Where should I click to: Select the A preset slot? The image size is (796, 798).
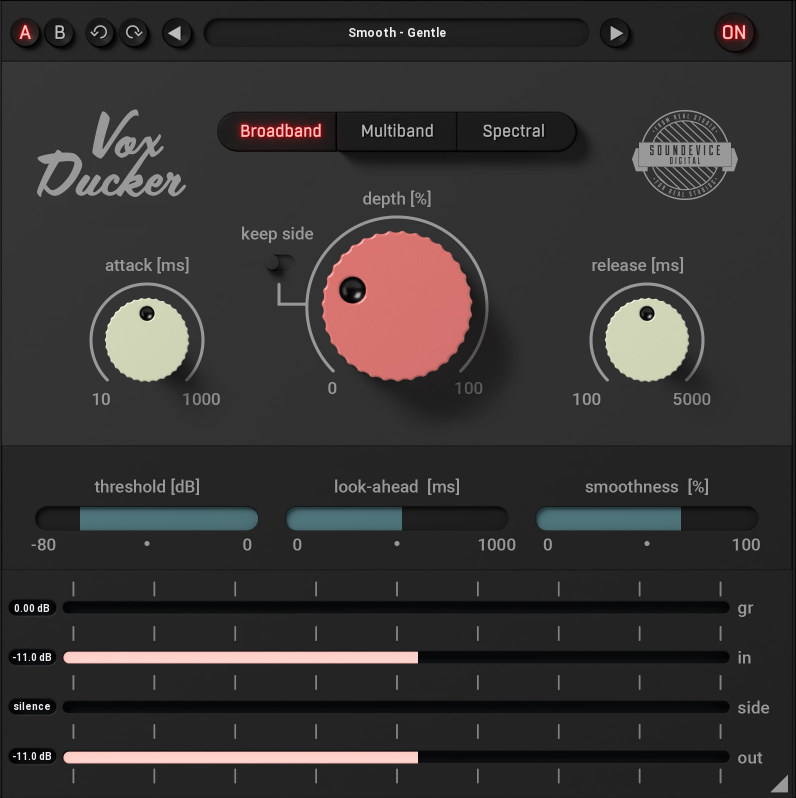click(x=25, y=33)
